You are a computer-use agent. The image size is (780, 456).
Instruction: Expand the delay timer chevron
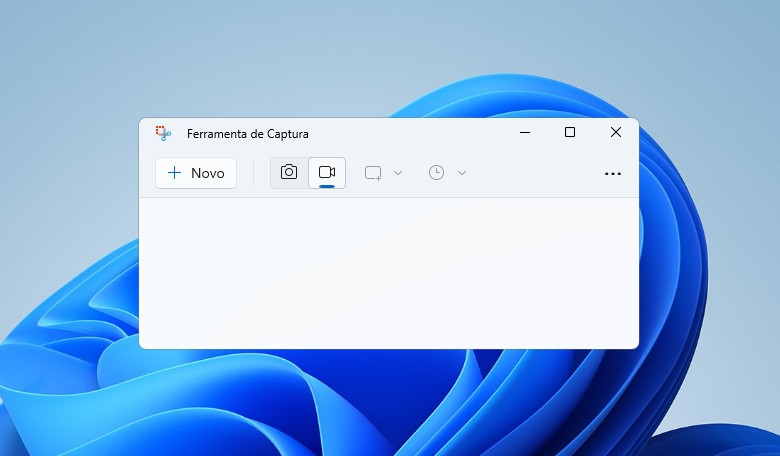tap(462, 173)
